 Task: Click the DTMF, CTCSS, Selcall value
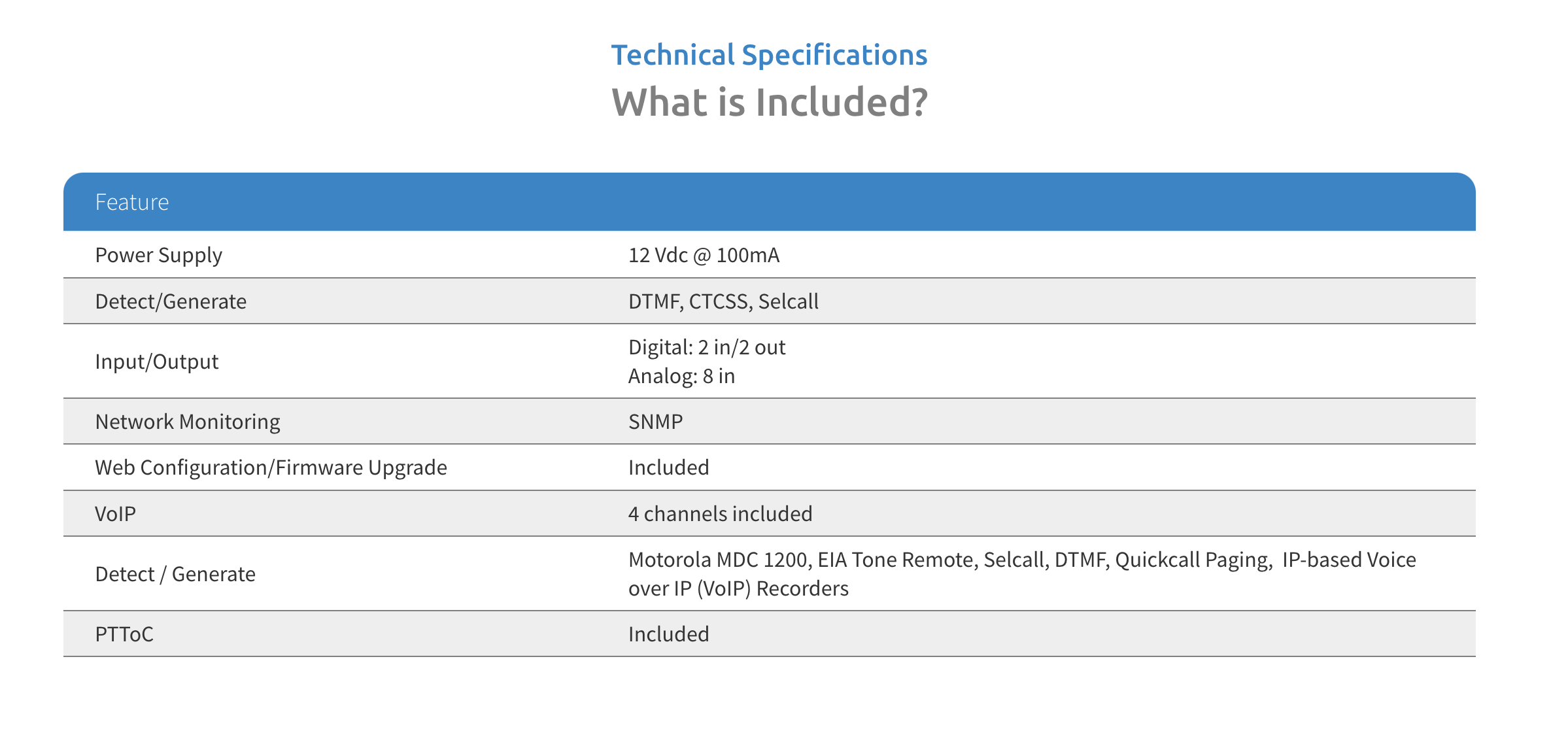click(723, 301)
